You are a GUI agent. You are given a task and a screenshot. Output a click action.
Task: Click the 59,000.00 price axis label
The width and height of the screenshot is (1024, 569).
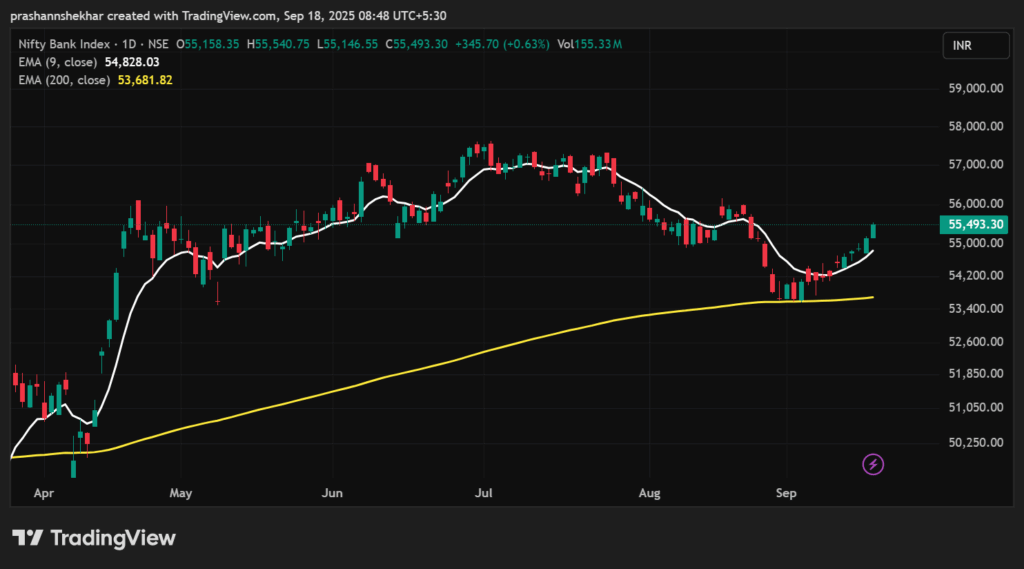coord(976,88)
